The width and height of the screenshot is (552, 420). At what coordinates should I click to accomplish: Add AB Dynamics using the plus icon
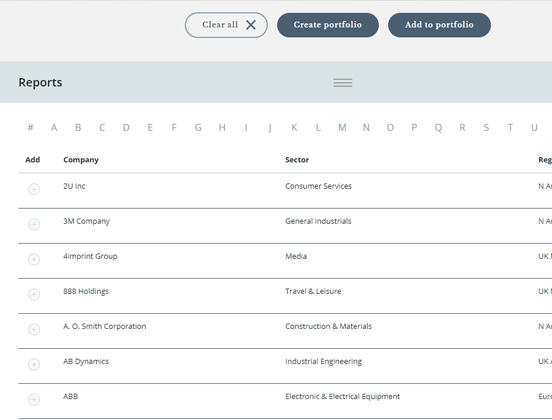tap(34, 364)
